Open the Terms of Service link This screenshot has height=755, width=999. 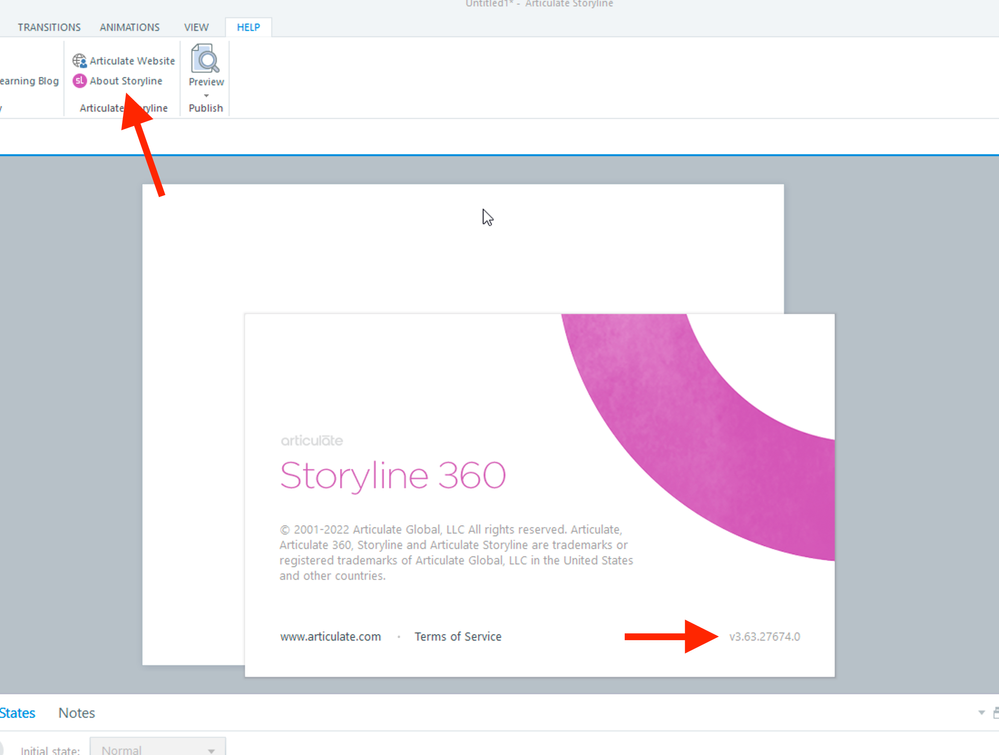click(458, 637)
